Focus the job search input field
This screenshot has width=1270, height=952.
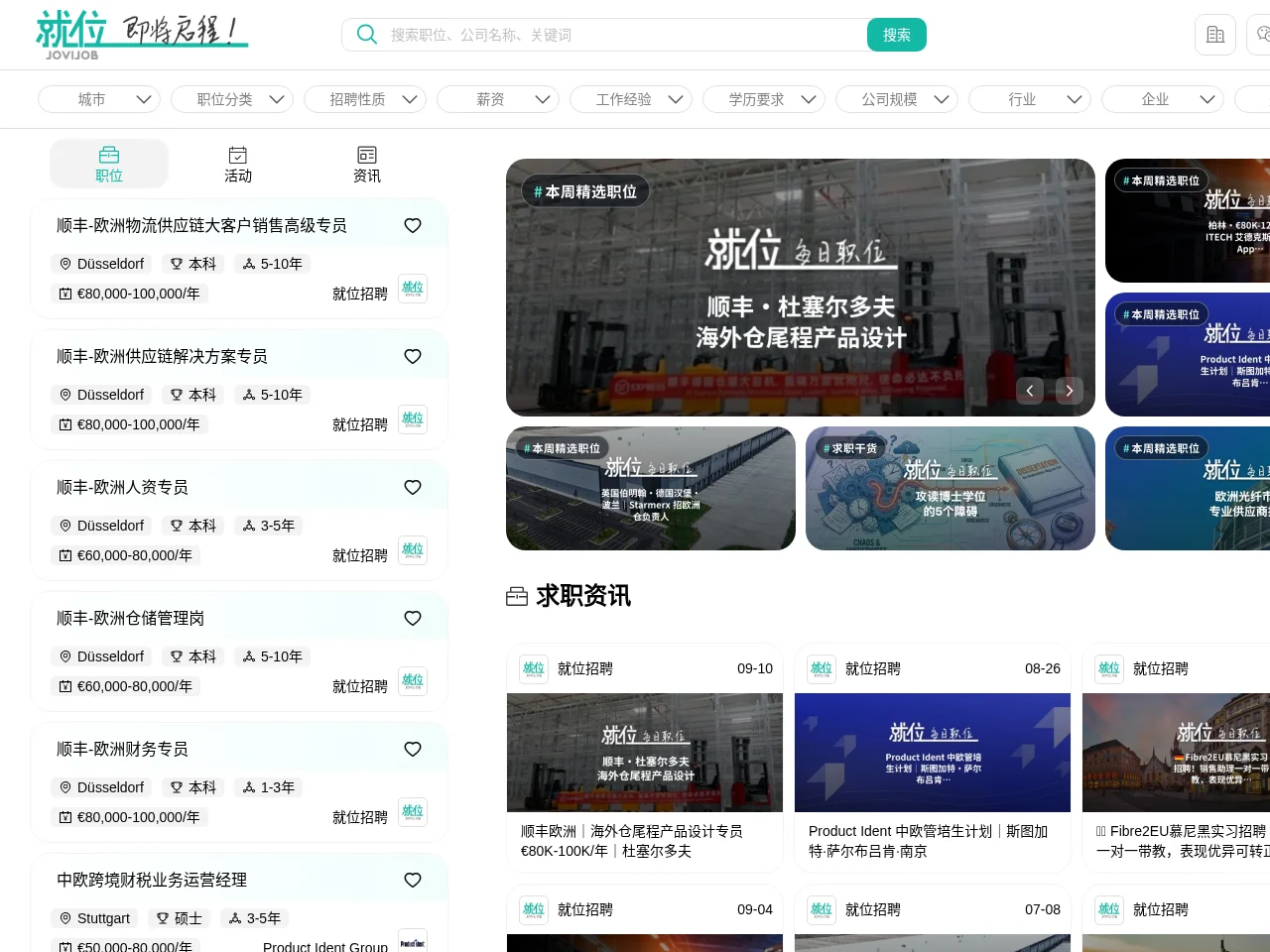pos(625,35)
